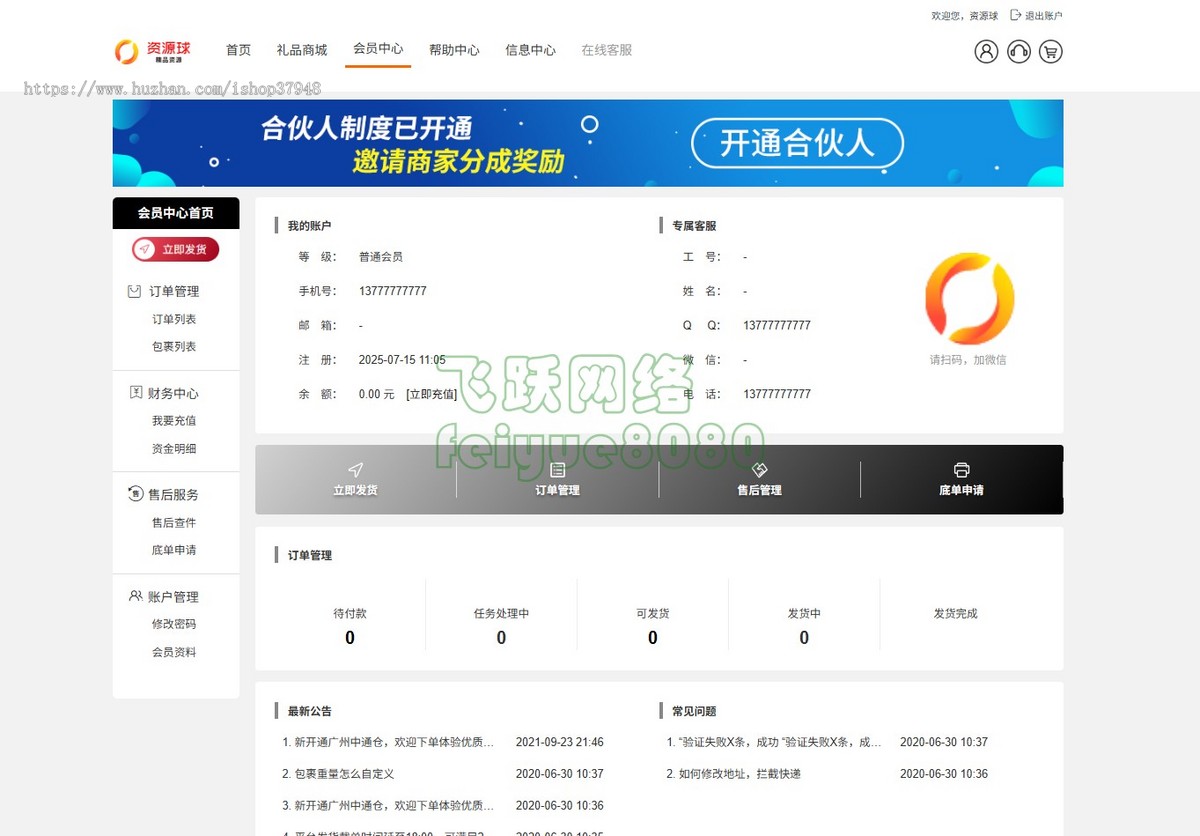1200x836 pixels.
Task: Click the 普通会员 level value
Action: point(381,257)
